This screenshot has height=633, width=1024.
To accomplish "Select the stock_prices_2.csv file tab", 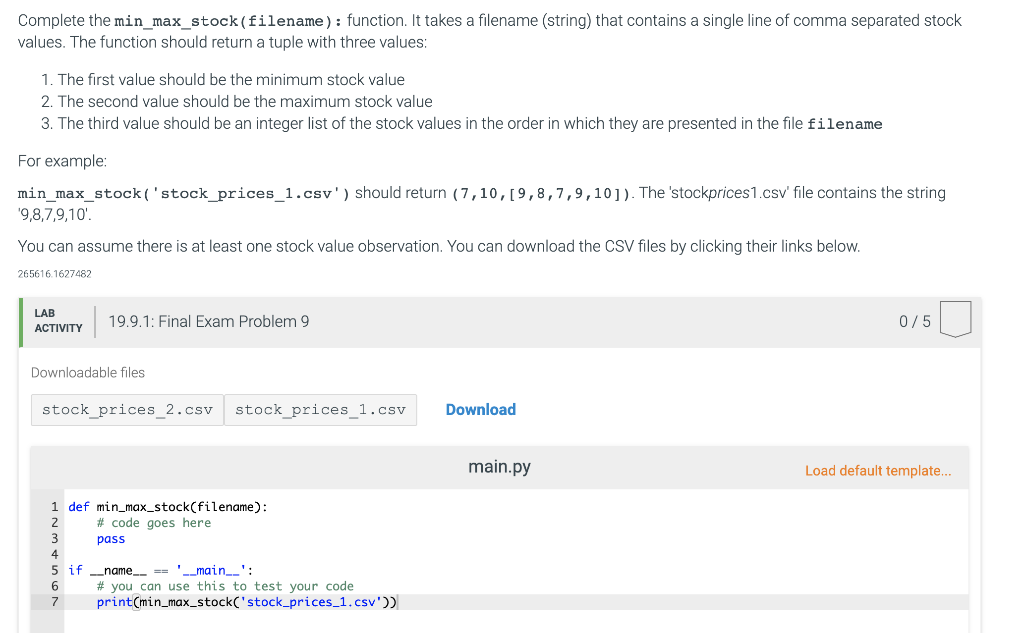I will [127, 410].
